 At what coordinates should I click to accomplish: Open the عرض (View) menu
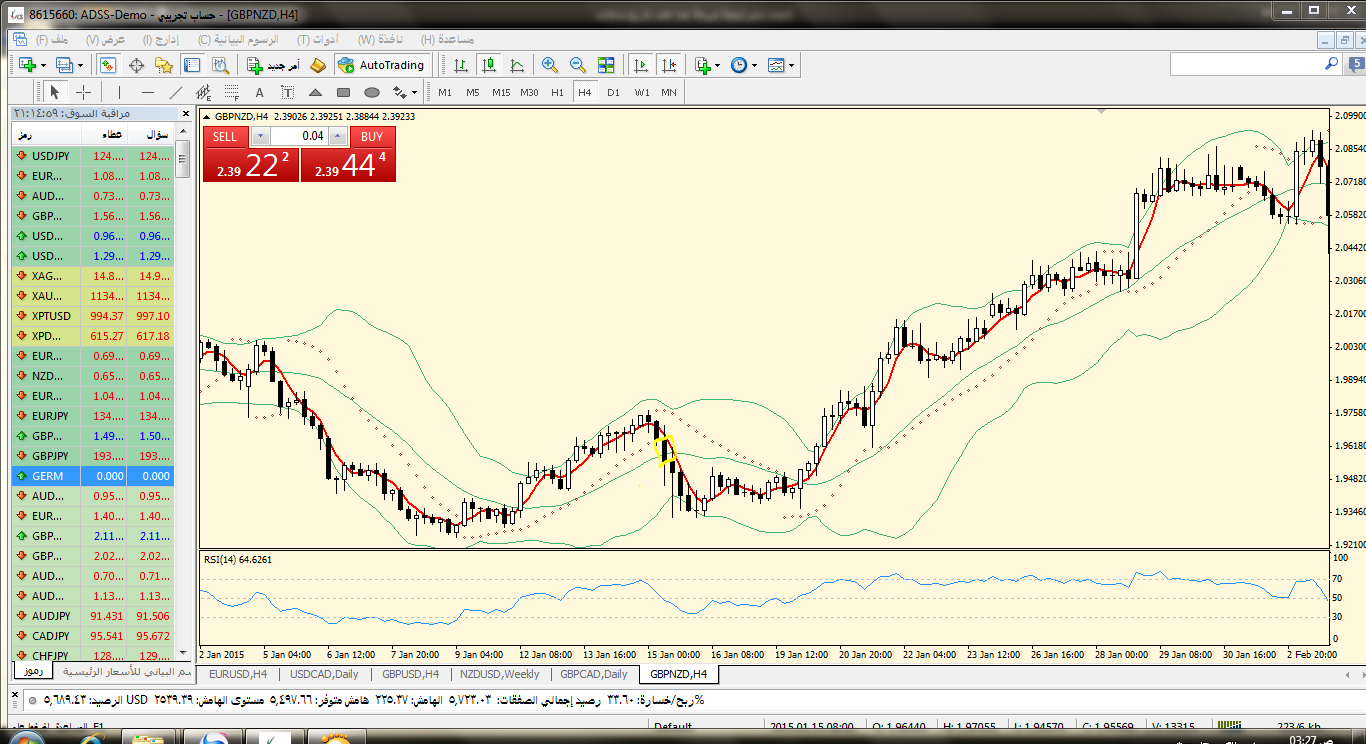point(106,39)
